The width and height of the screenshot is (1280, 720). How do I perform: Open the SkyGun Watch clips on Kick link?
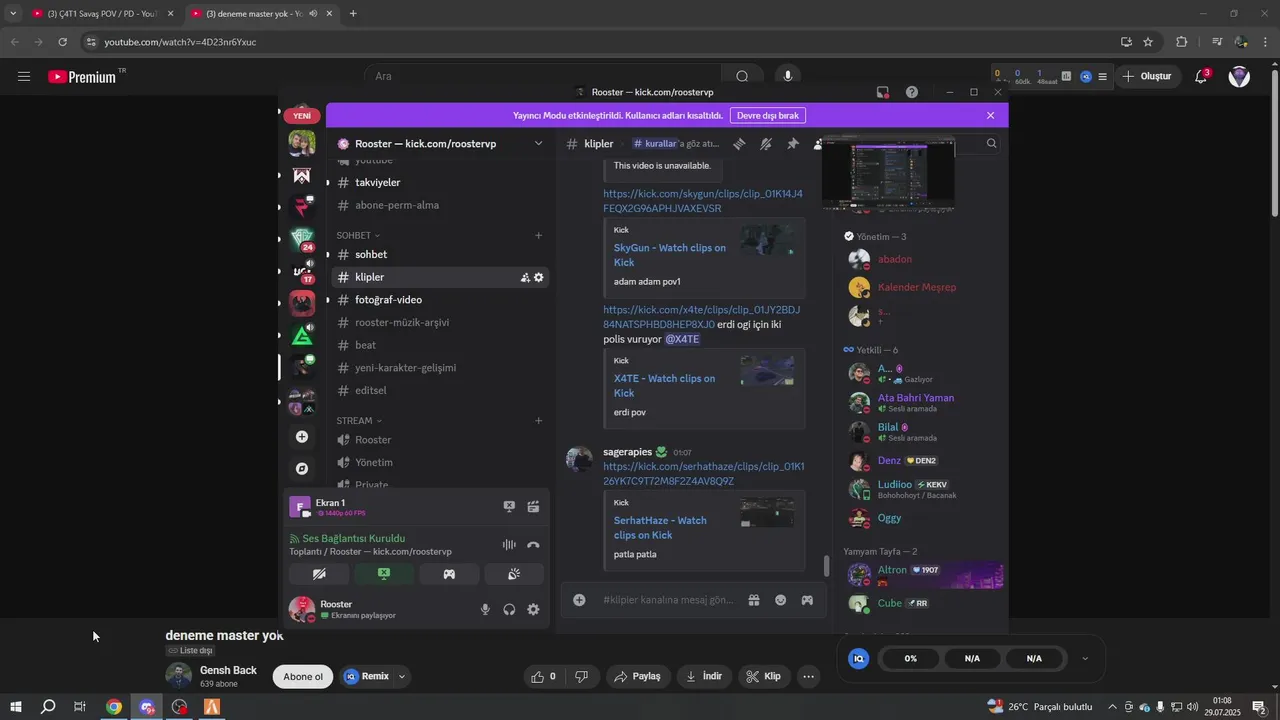tap(670, 255)
